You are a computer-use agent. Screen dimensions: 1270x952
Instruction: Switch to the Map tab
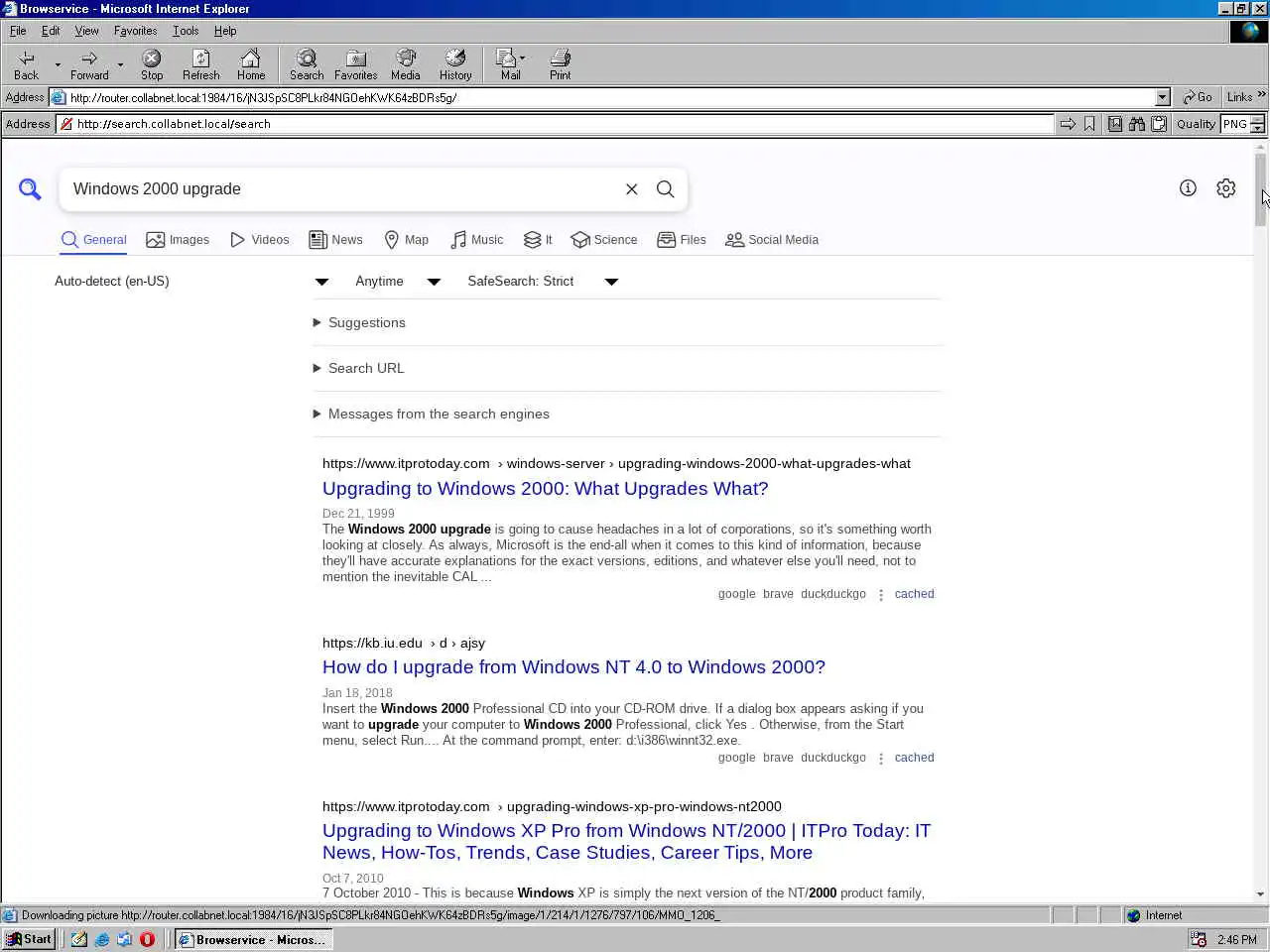(406, 240)
